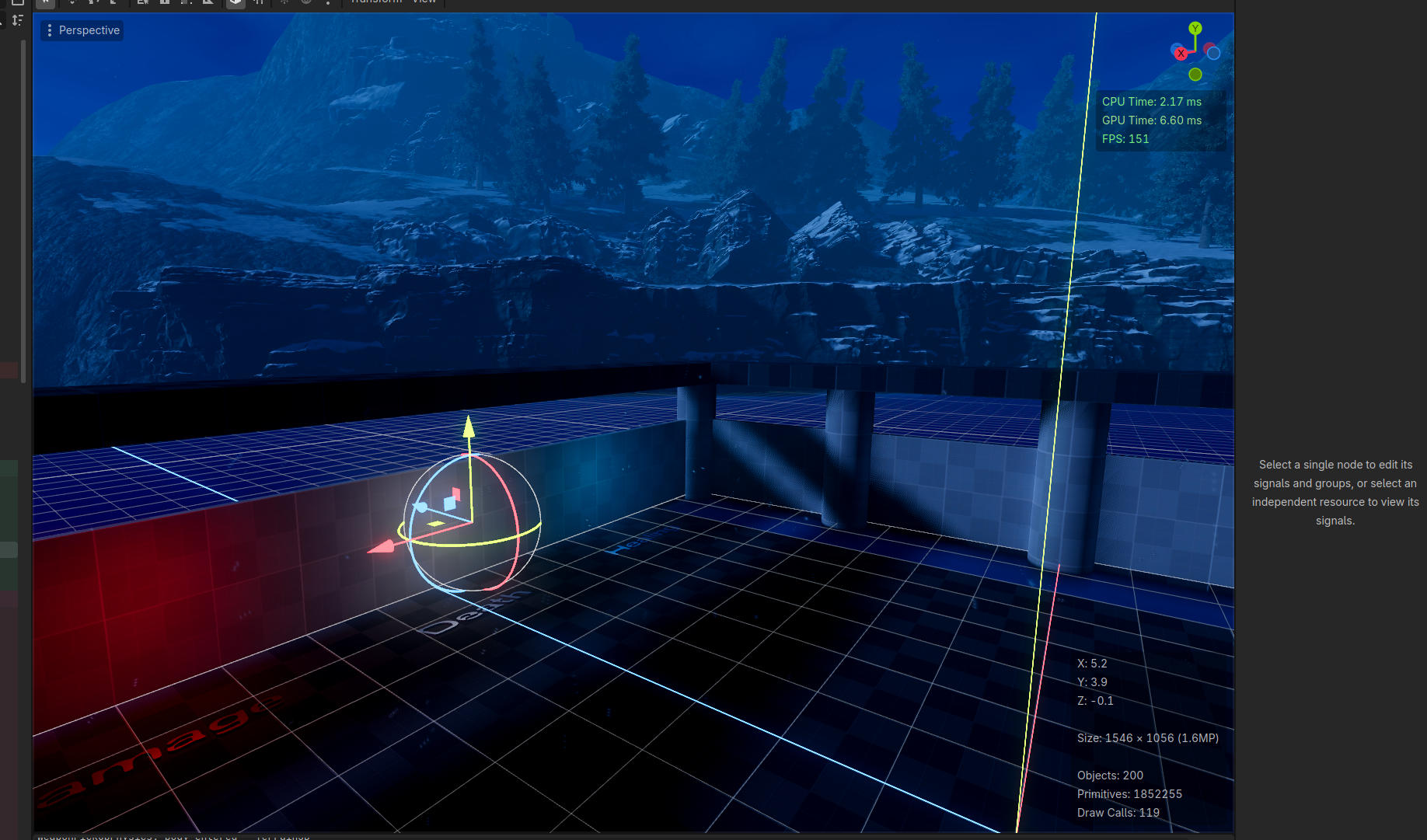Click the green Y axis on navigation gizmo
Viewport: 1427px width, 840px height.
tap(1195, 28)
